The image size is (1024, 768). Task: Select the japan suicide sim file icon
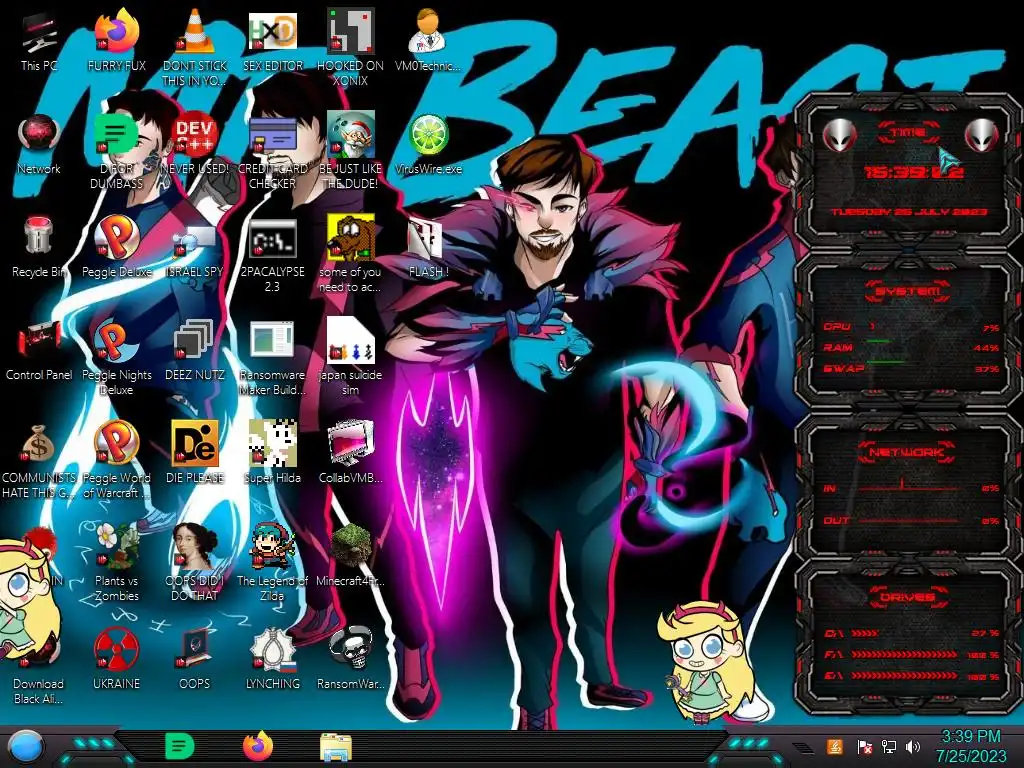tap(351, 358)
